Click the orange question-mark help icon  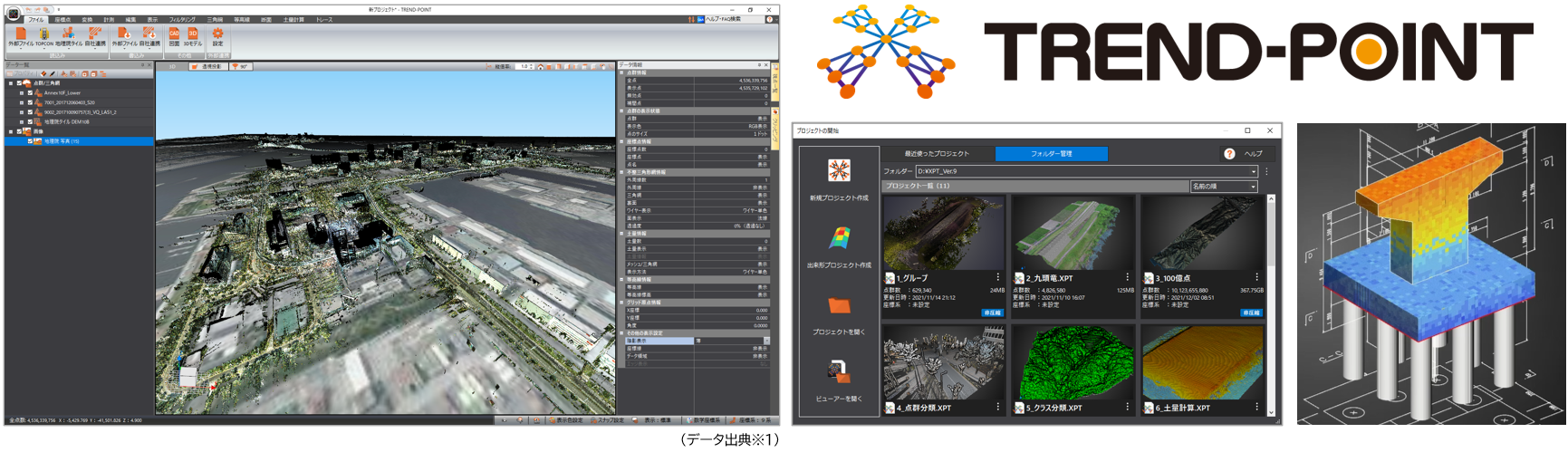pos(1229,154)
